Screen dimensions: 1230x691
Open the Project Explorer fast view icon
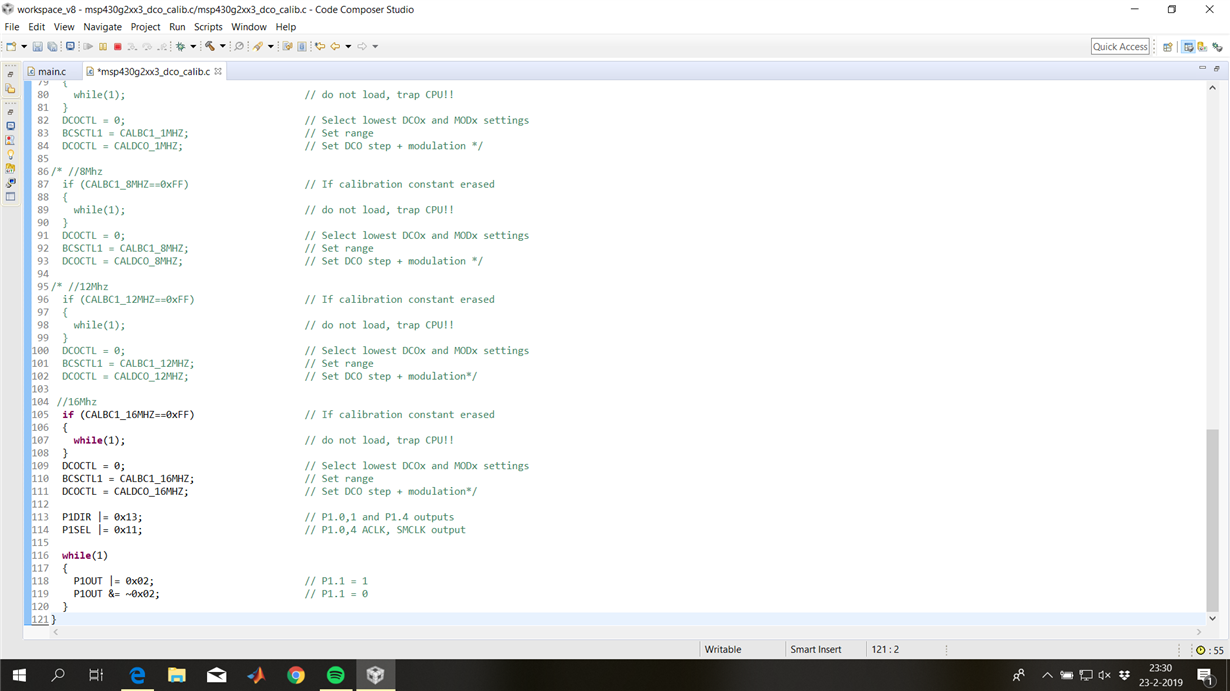coord(10,89)
